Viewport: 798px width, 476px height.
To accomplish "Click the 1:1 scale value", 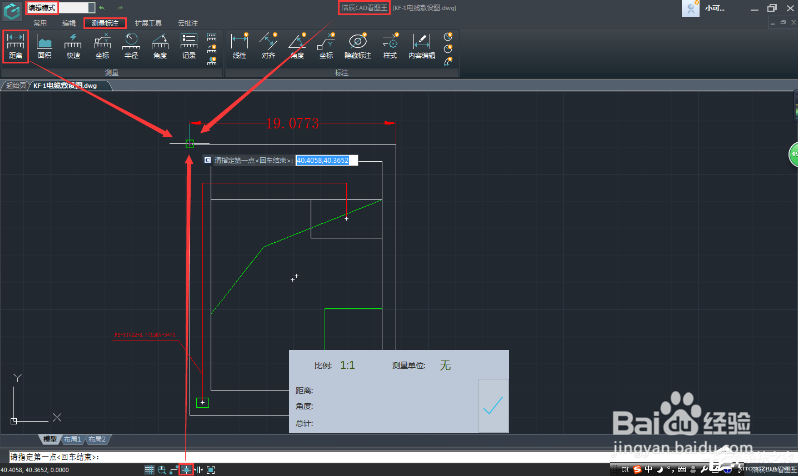I will coord(348,365).
